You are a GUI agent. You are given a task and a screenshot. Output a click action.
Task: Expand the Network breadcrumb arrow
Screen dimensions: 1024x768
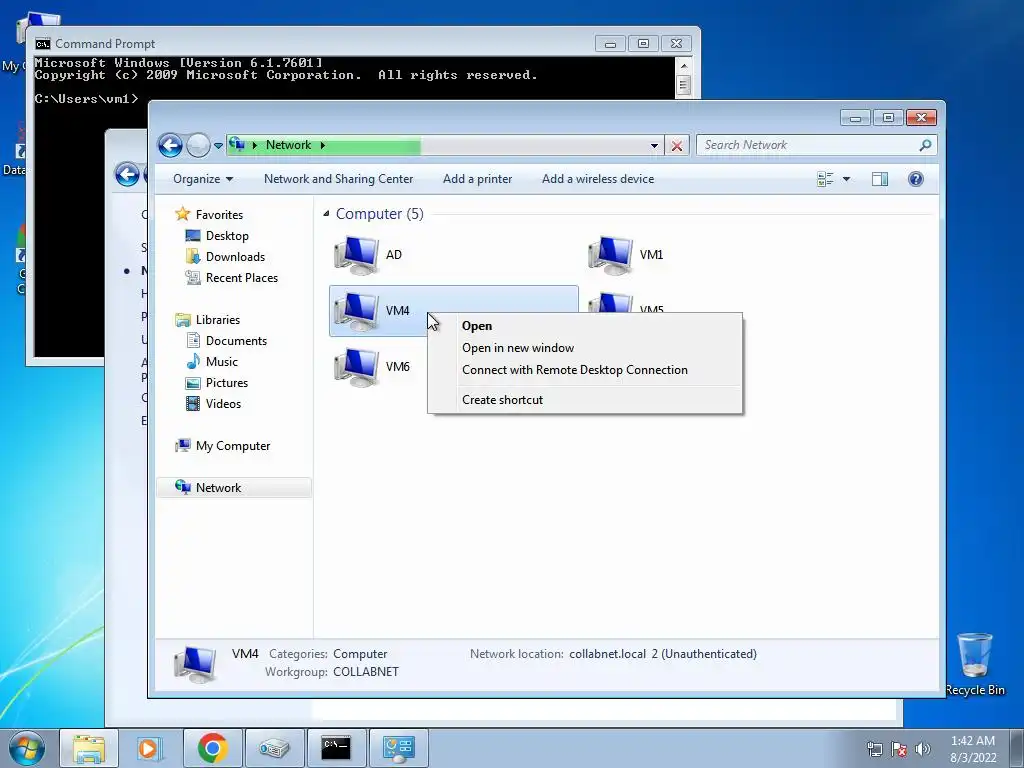(323, 145)
